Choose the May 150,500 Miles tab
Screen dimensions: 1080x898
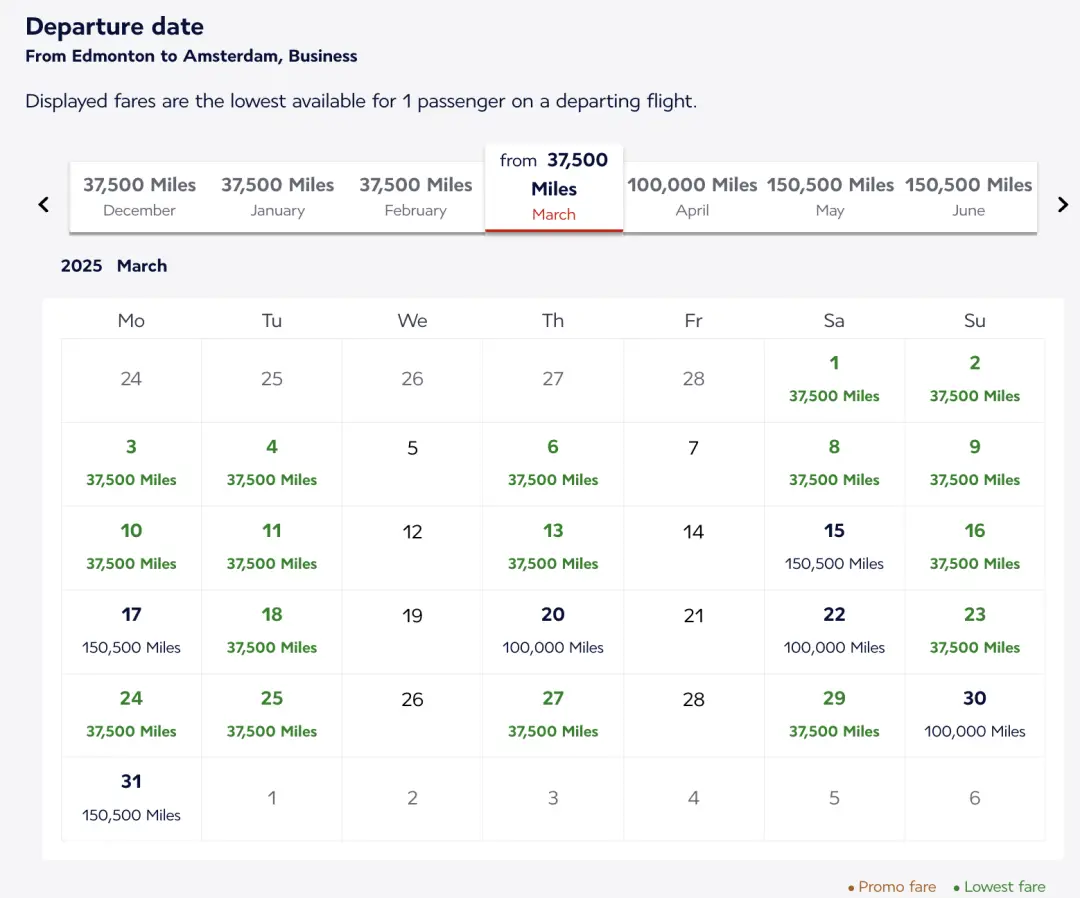pyautogui.click(x=830, y=196)
